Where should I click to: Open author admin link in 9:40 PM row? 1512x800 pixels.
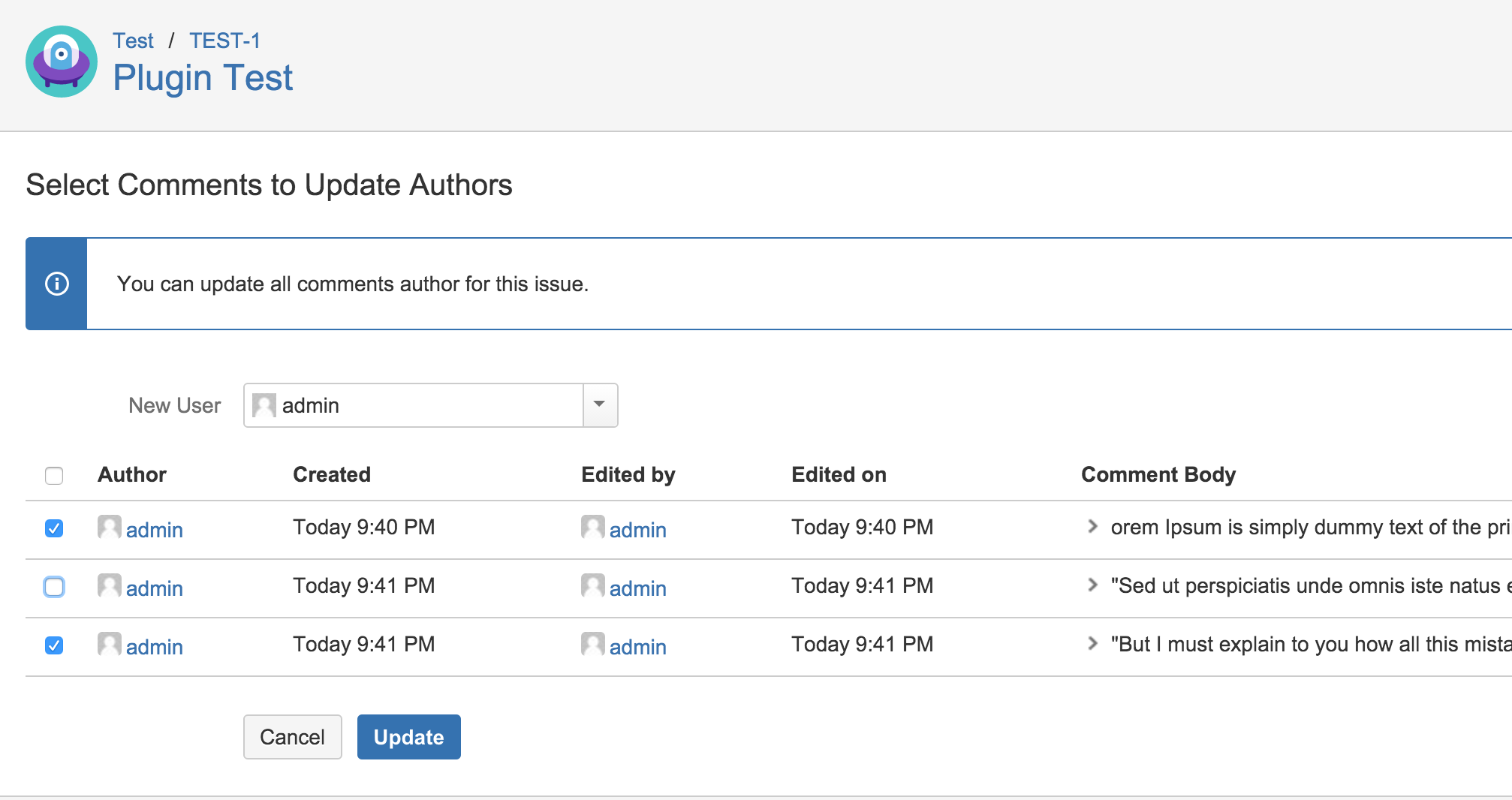[155, 530]
